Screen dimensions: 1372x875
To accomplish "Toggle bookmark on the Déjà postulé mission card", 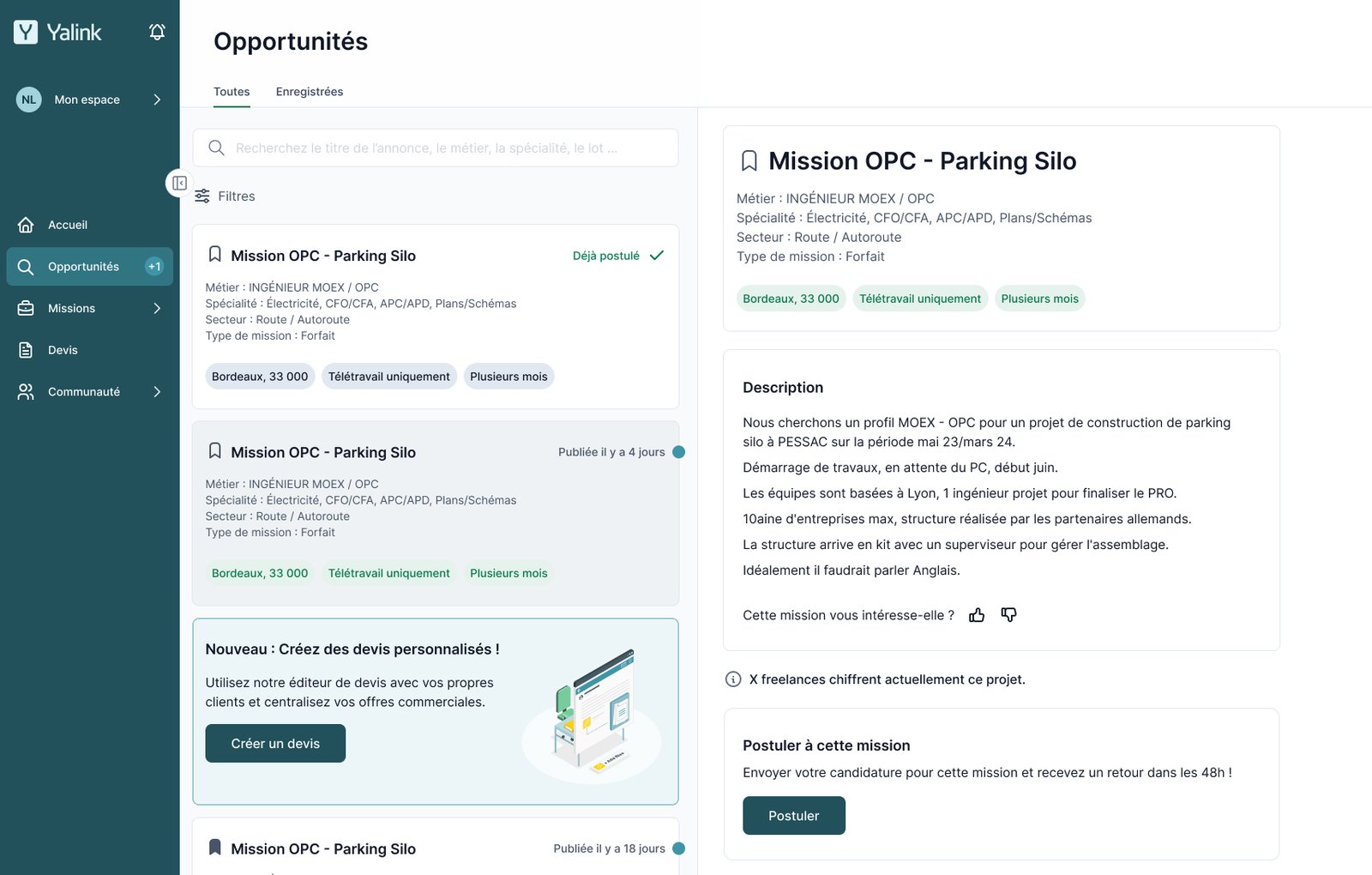I will 215,255.
